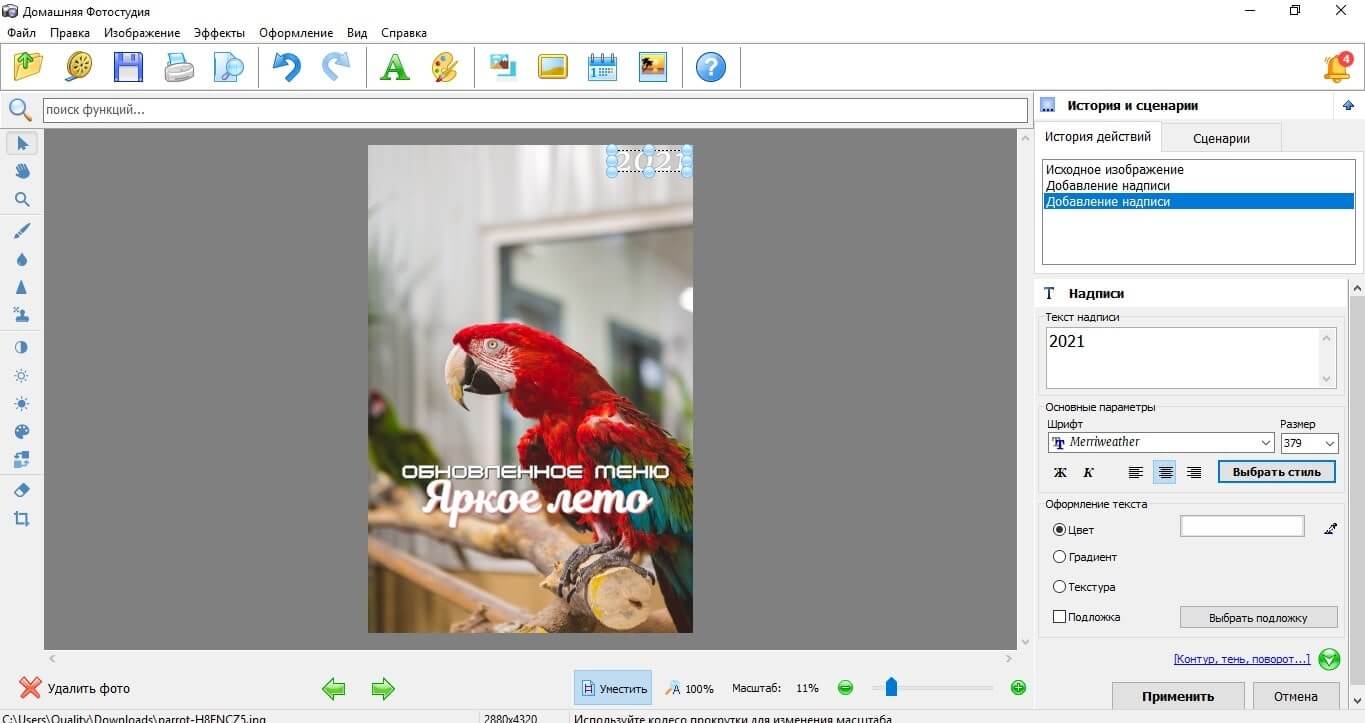
Task: Collapse the История и сценарии panel
Action: (1348, 105)
